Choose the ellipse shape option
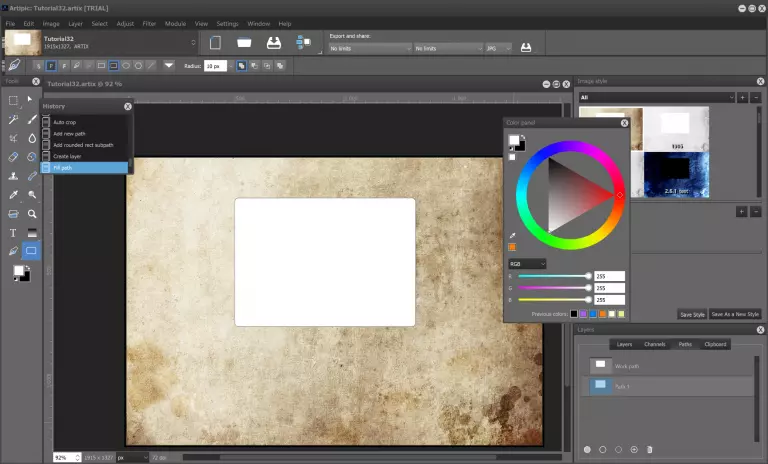Screen dimensions: 768x464 [125, 65]
